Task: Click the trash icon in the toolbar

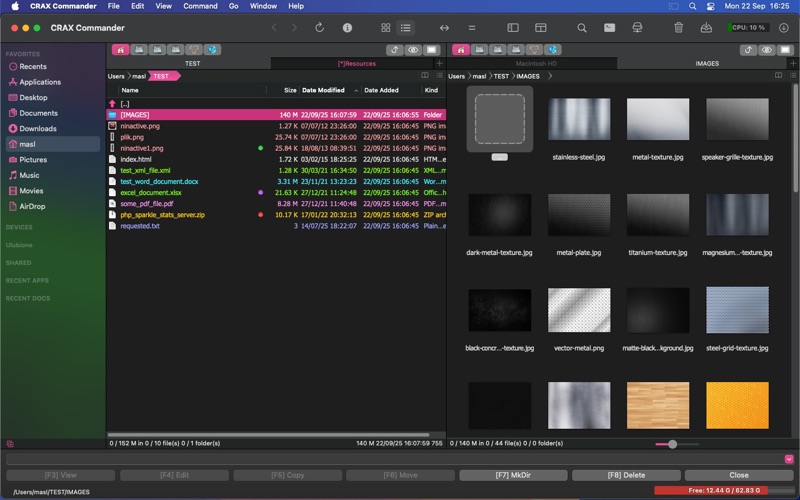Action: [679, 28]
